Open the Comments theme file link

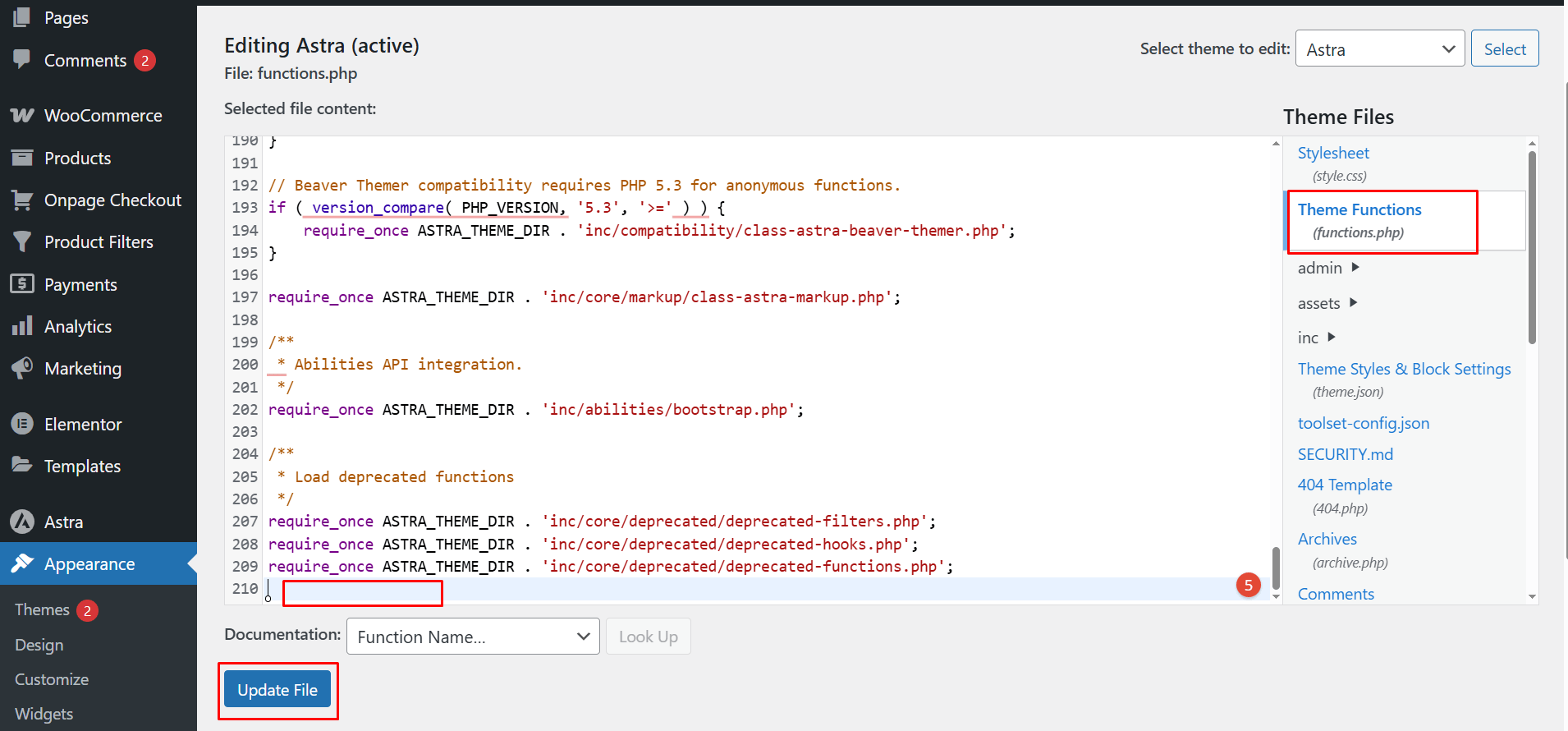[x=1336, y=594]
